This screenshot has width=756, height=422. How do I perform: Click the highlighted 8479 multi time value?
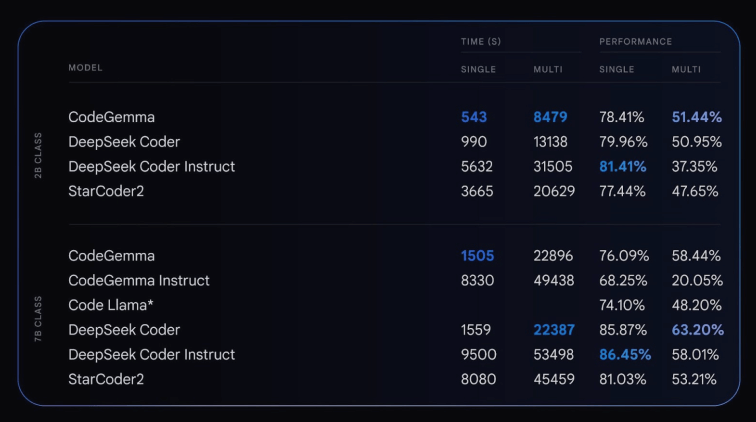[554, 117]
